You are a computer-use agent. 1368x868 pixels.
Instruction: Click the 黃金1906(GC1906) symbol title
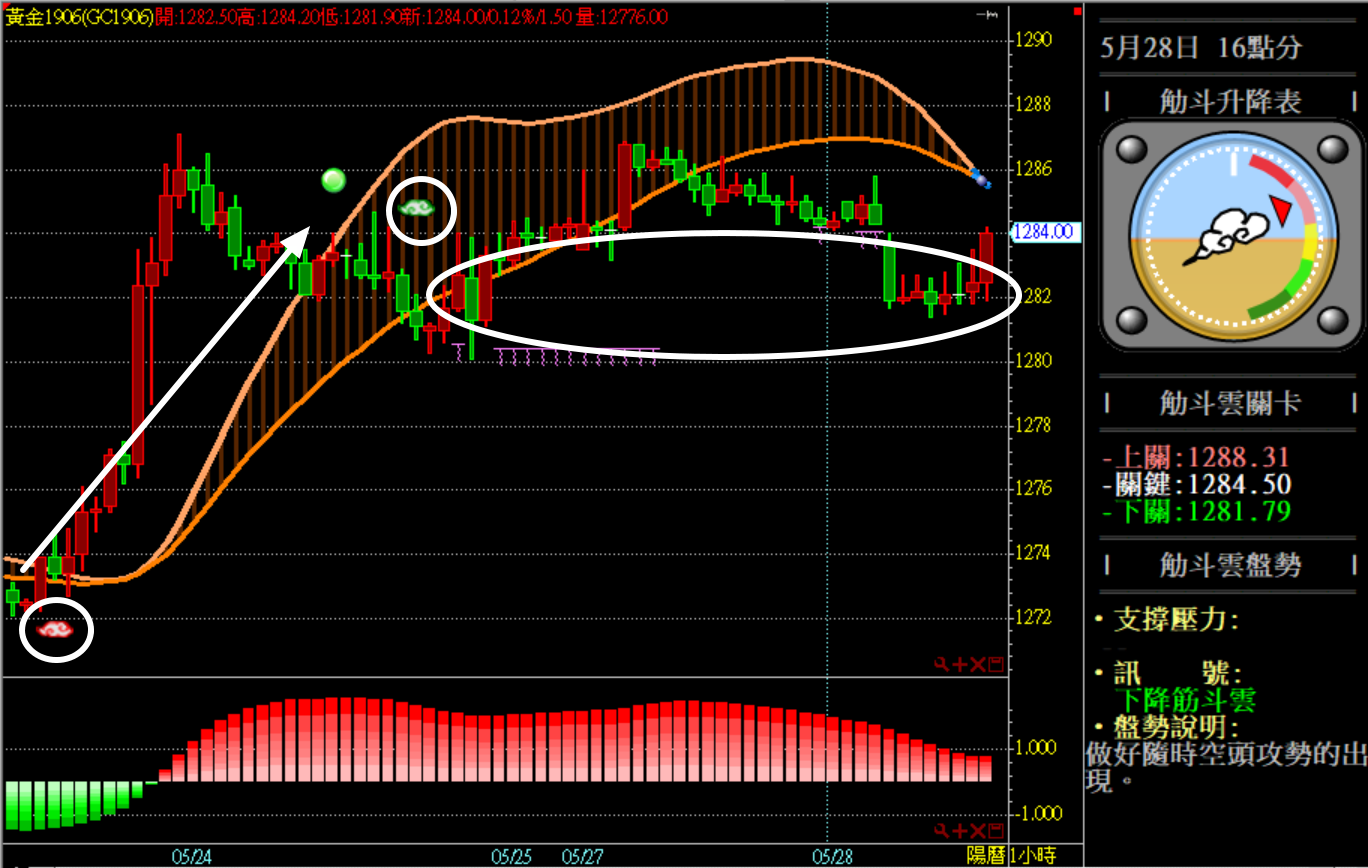(79, 17)
